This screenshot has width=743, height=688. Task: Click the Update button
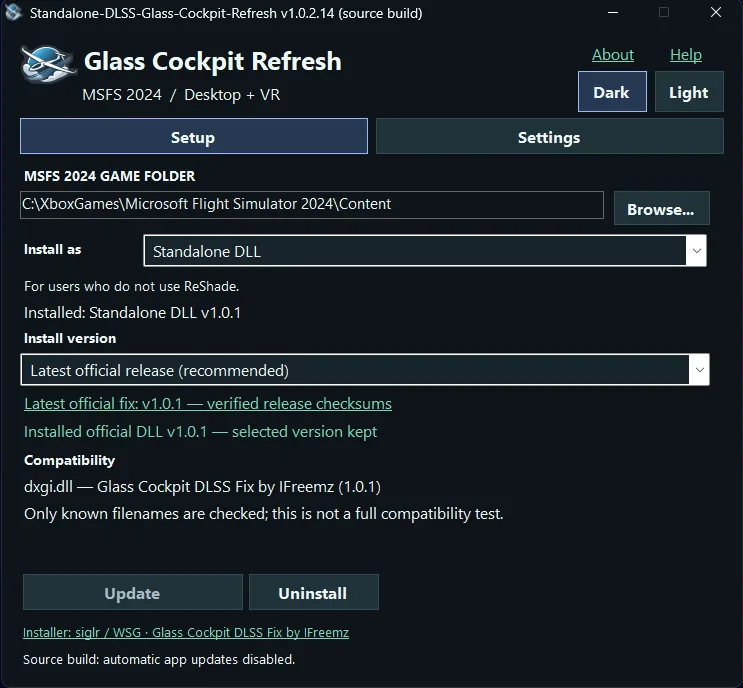click(133, 592)
